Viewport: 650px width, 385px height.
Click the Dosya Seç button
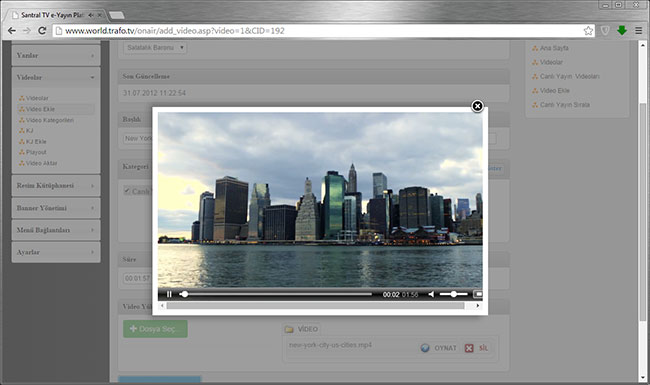pyautogui.click(x=155, y=329)
